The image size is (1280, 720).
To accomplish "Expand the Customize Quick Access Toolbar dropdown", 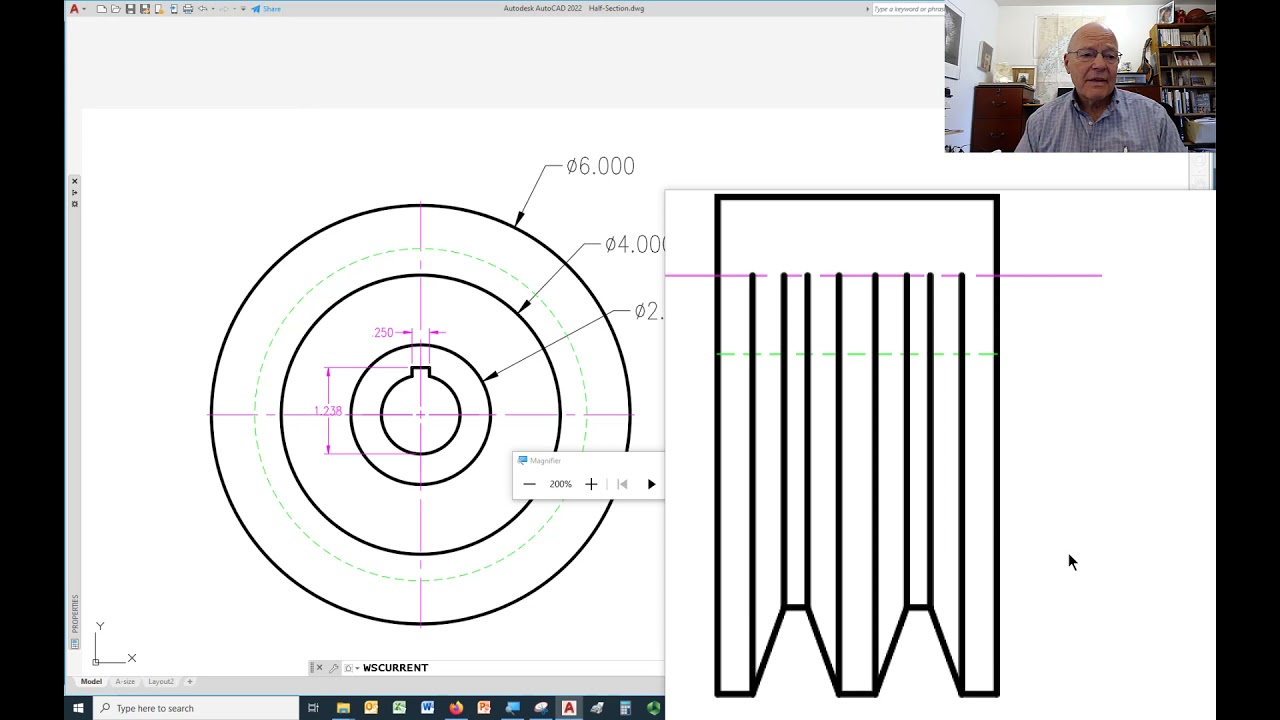I will click(243, 8).
